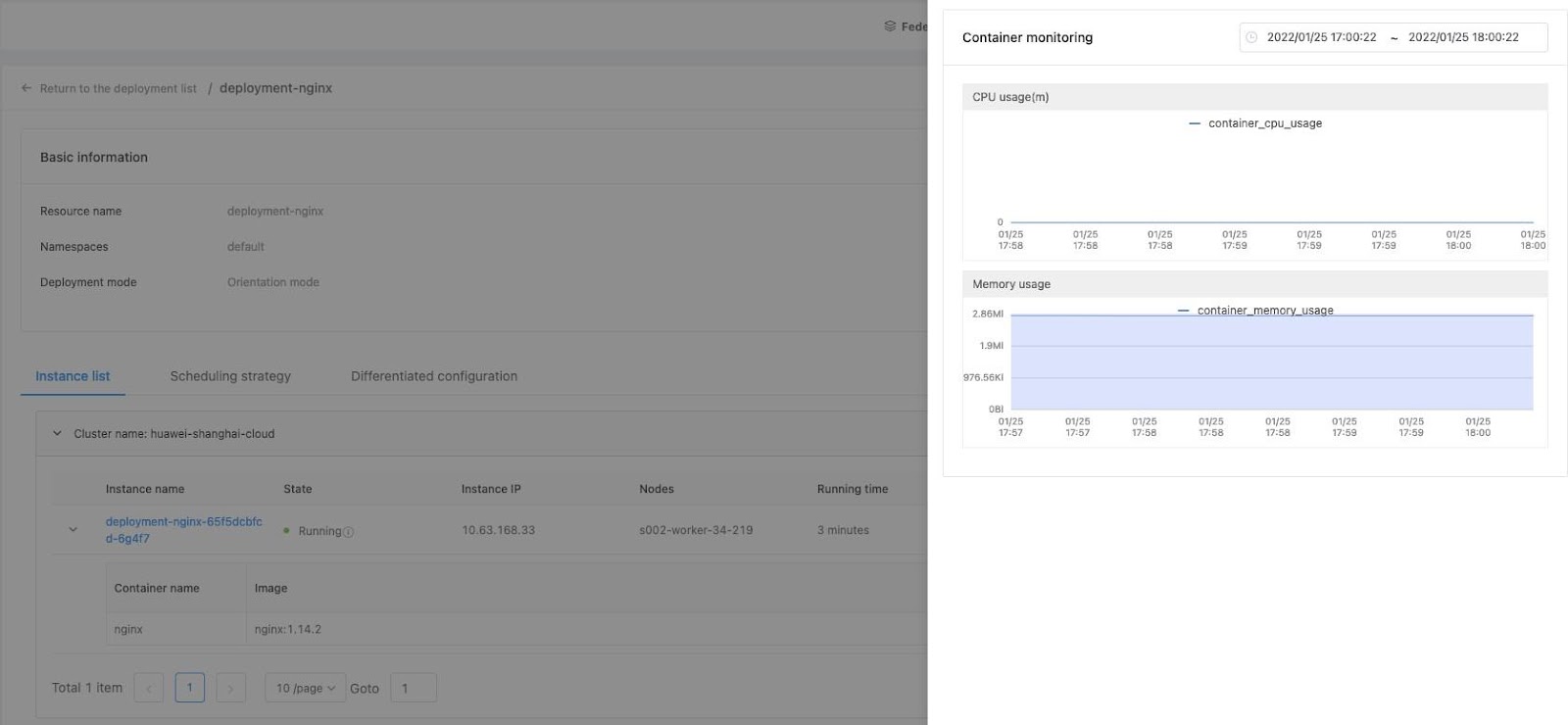Click the info icon beside Running state
Image resolution: width=1568 pixels, height=725 pixels.
coord(349,532)
